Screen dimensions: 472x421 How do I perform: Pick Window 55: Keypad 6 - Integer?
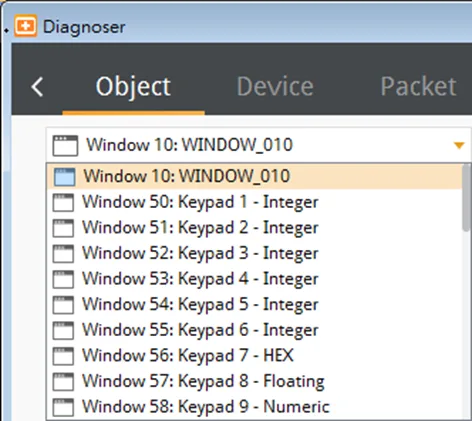(x=254, y=331)
